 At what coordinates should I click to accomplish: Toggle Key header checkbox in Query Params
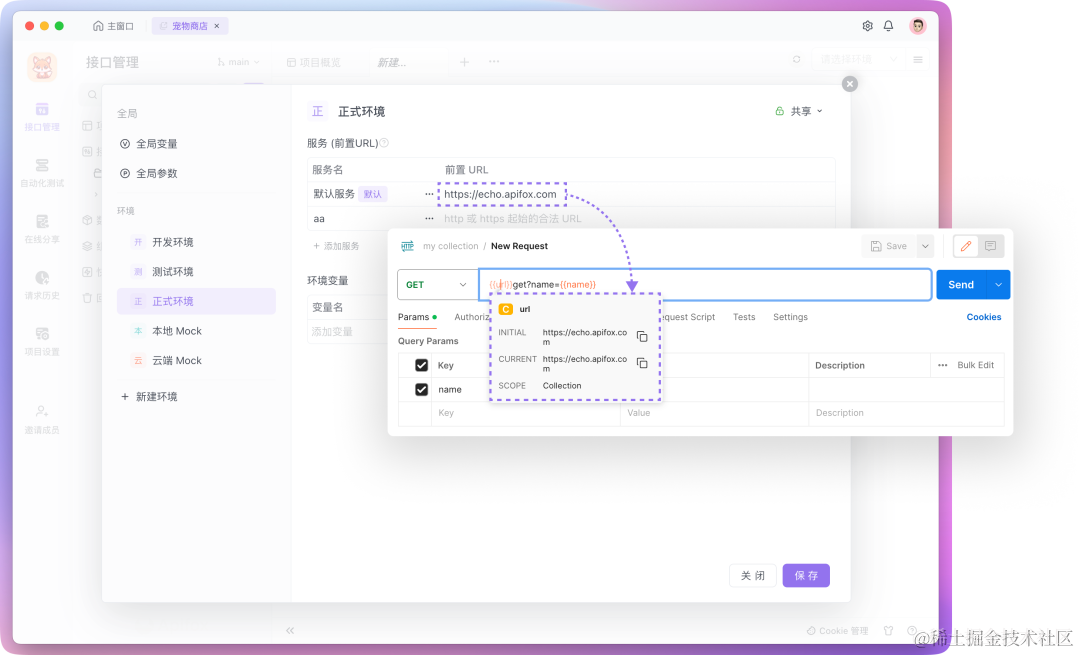click(422, 365)
